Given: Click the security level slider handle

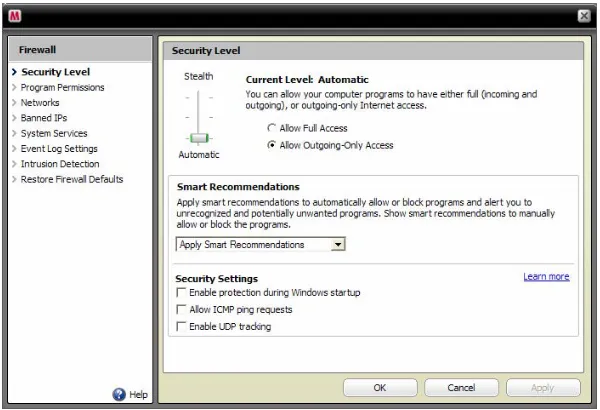Looking at the screenshot, I should pos(199,138).
